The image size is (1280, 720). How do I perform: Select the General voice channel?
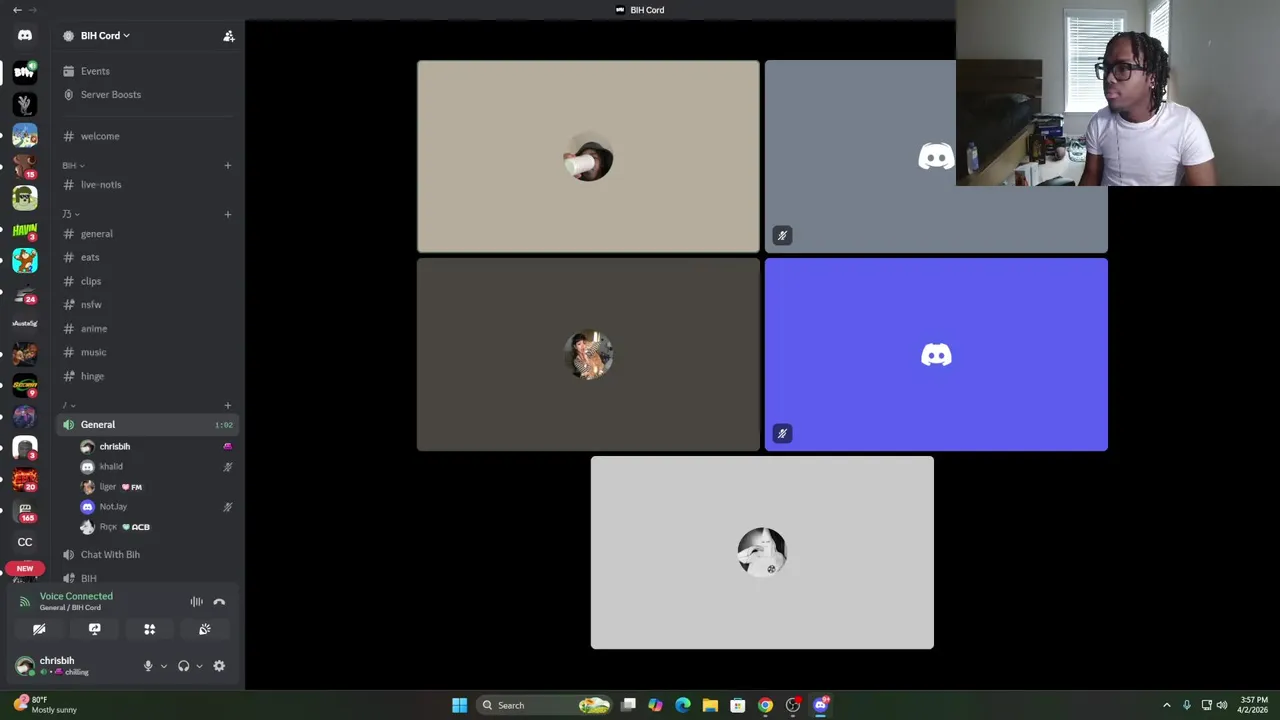coord(147,425)
